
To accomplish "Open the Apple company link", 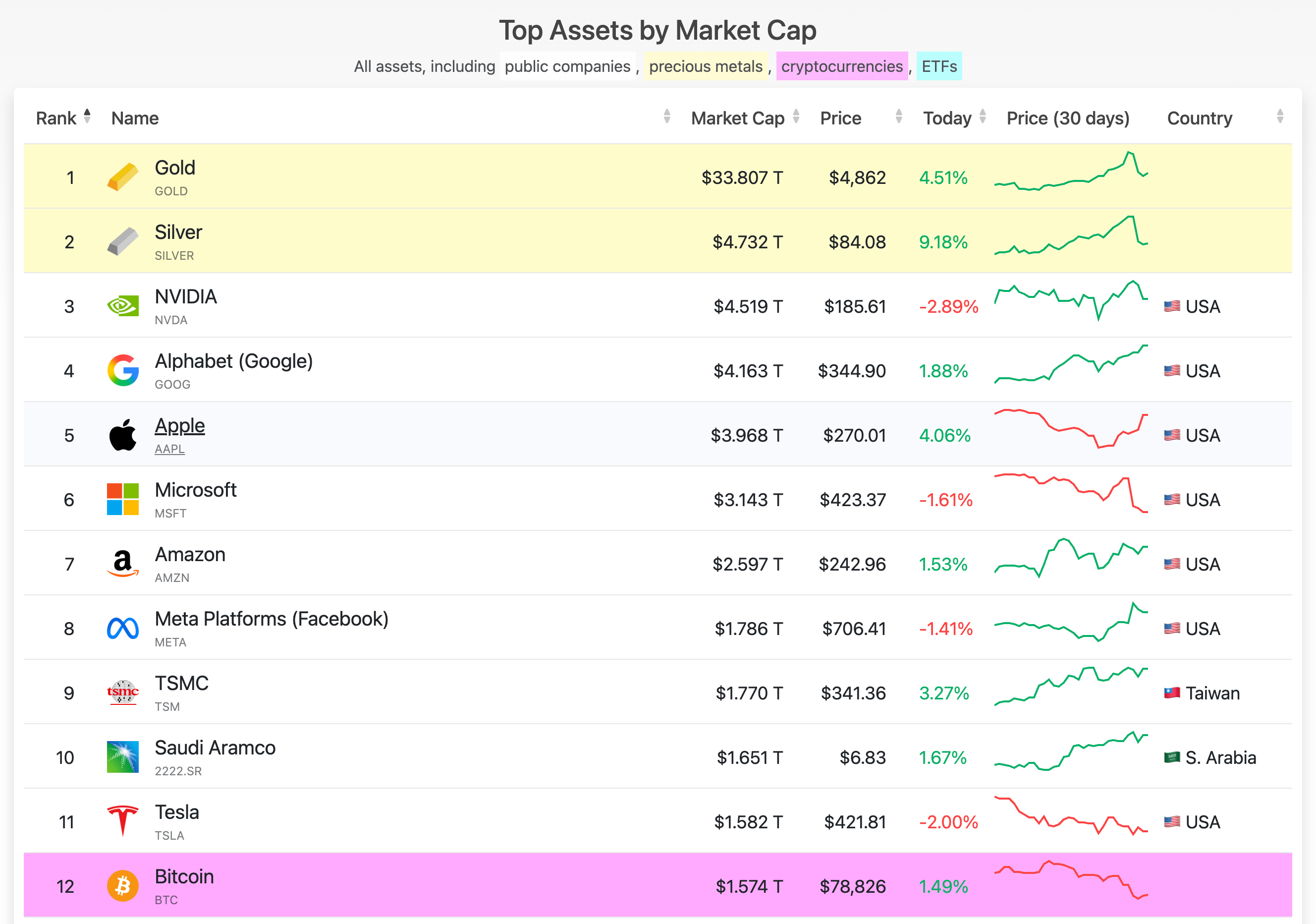I will point(179,426).
